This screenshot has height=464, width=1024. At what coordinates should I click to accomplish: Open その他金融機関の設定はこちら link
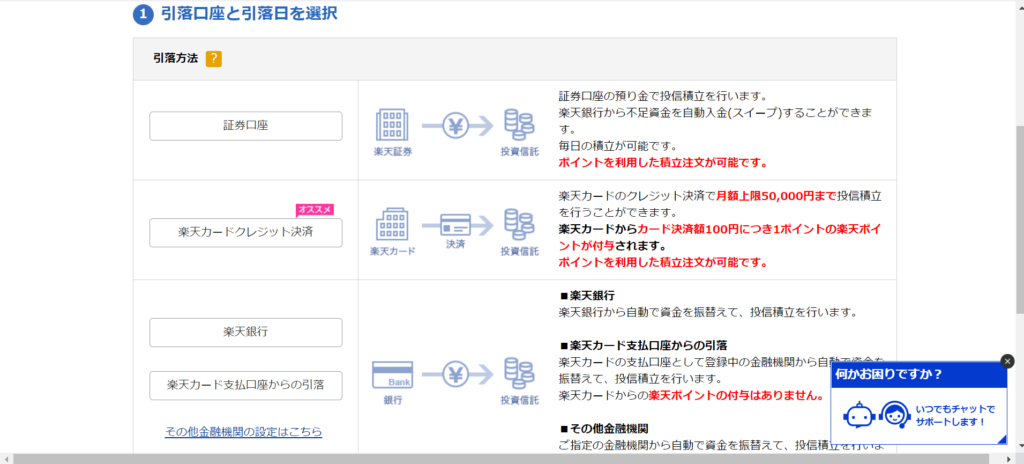tap(244, 432)
